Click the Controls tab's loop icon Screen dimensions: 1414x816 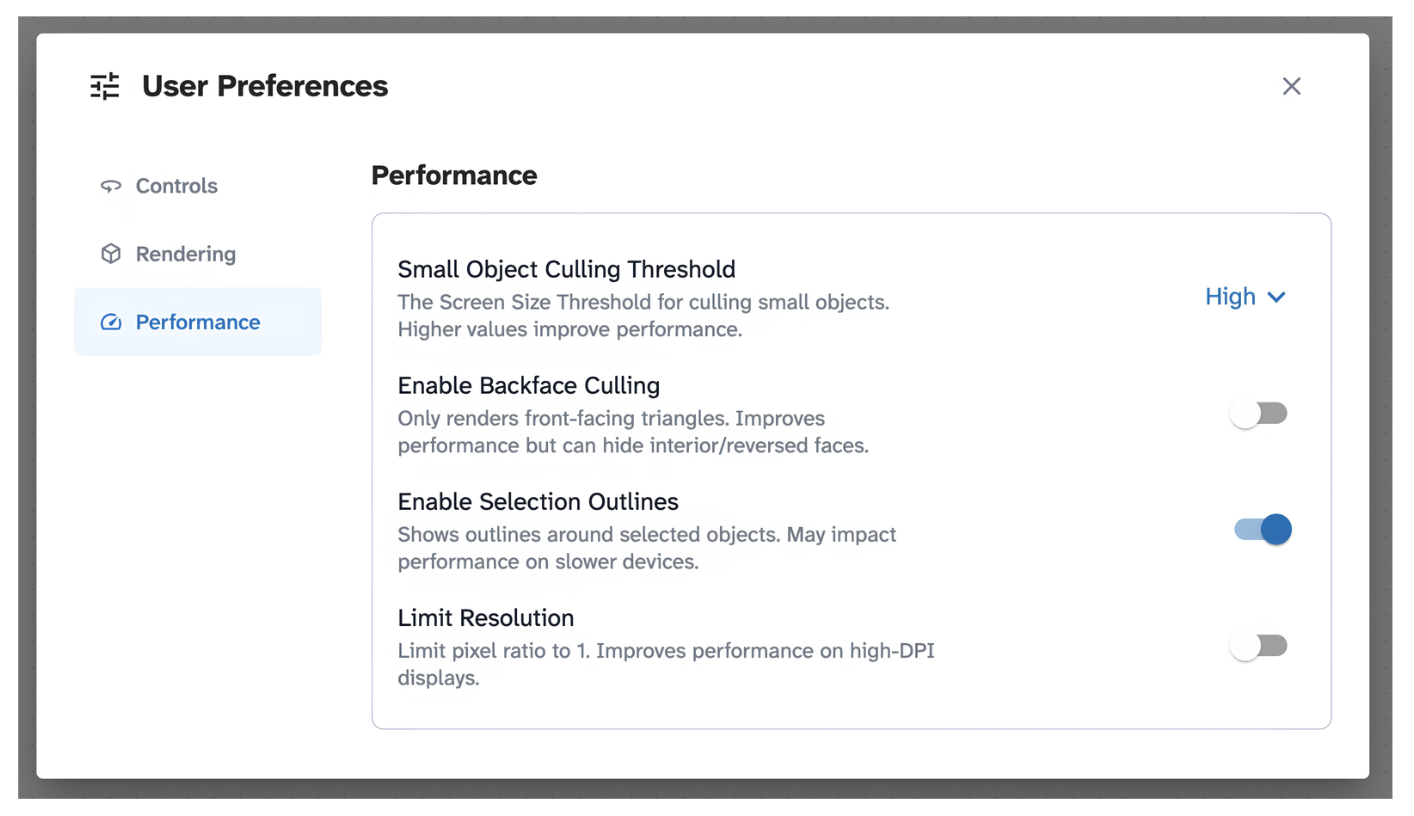(x=111, y=186)
